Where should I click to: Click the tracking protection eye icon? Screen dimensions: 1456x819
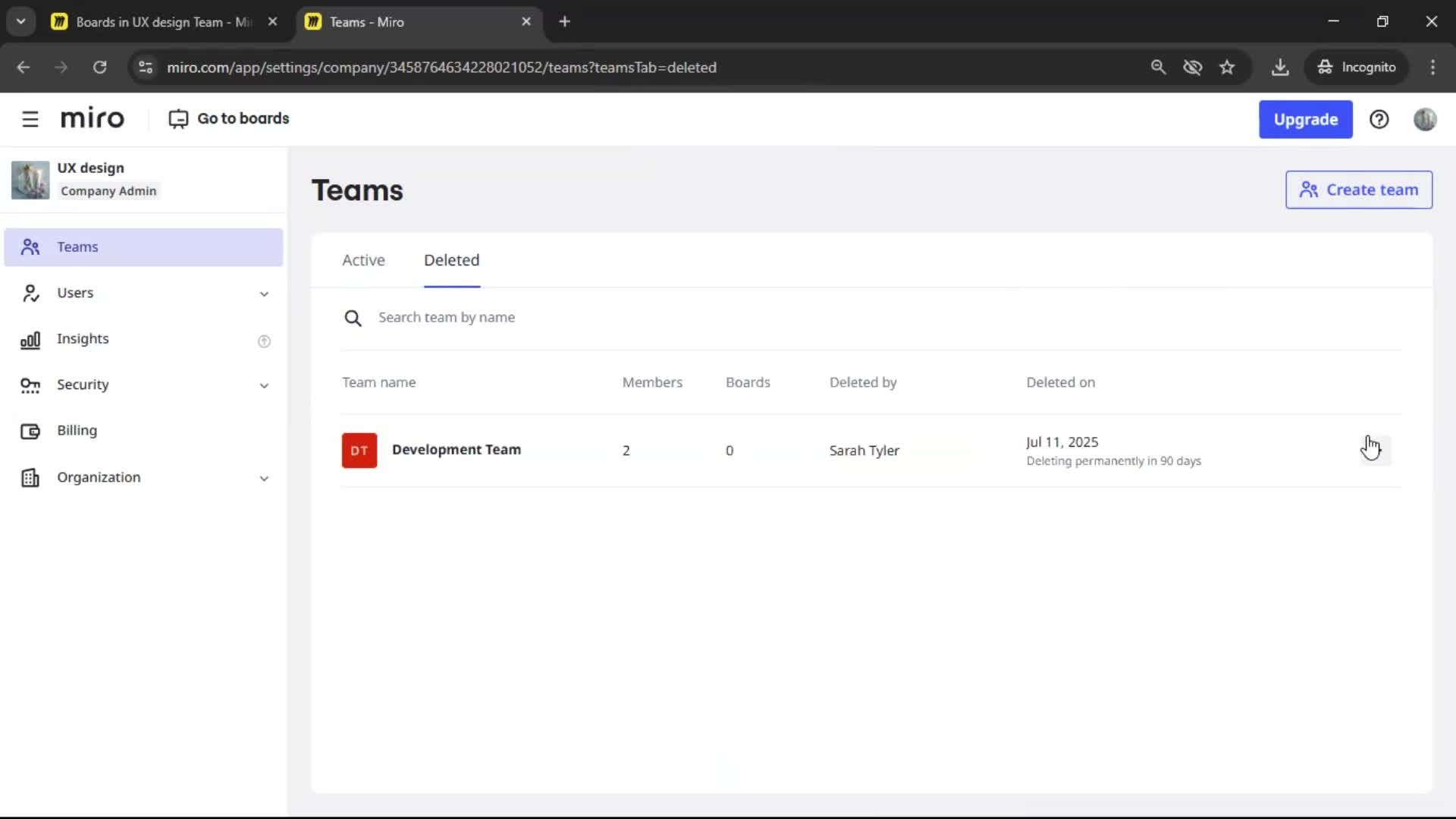(x=1192, y=67)
